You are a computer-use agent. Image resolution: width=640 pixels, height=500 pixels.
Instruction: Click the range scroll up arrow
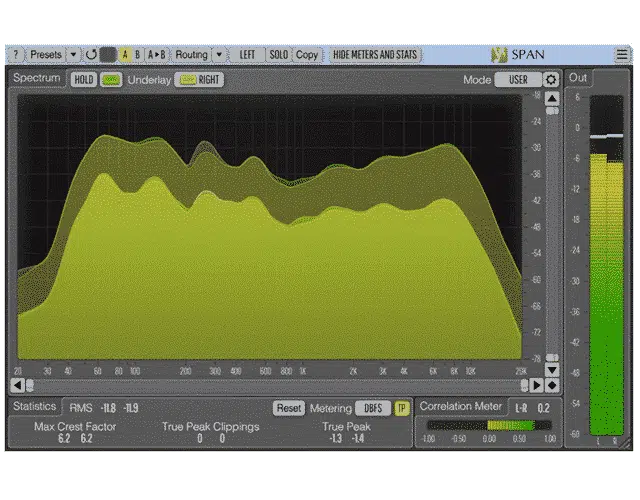tap(552, 98)
